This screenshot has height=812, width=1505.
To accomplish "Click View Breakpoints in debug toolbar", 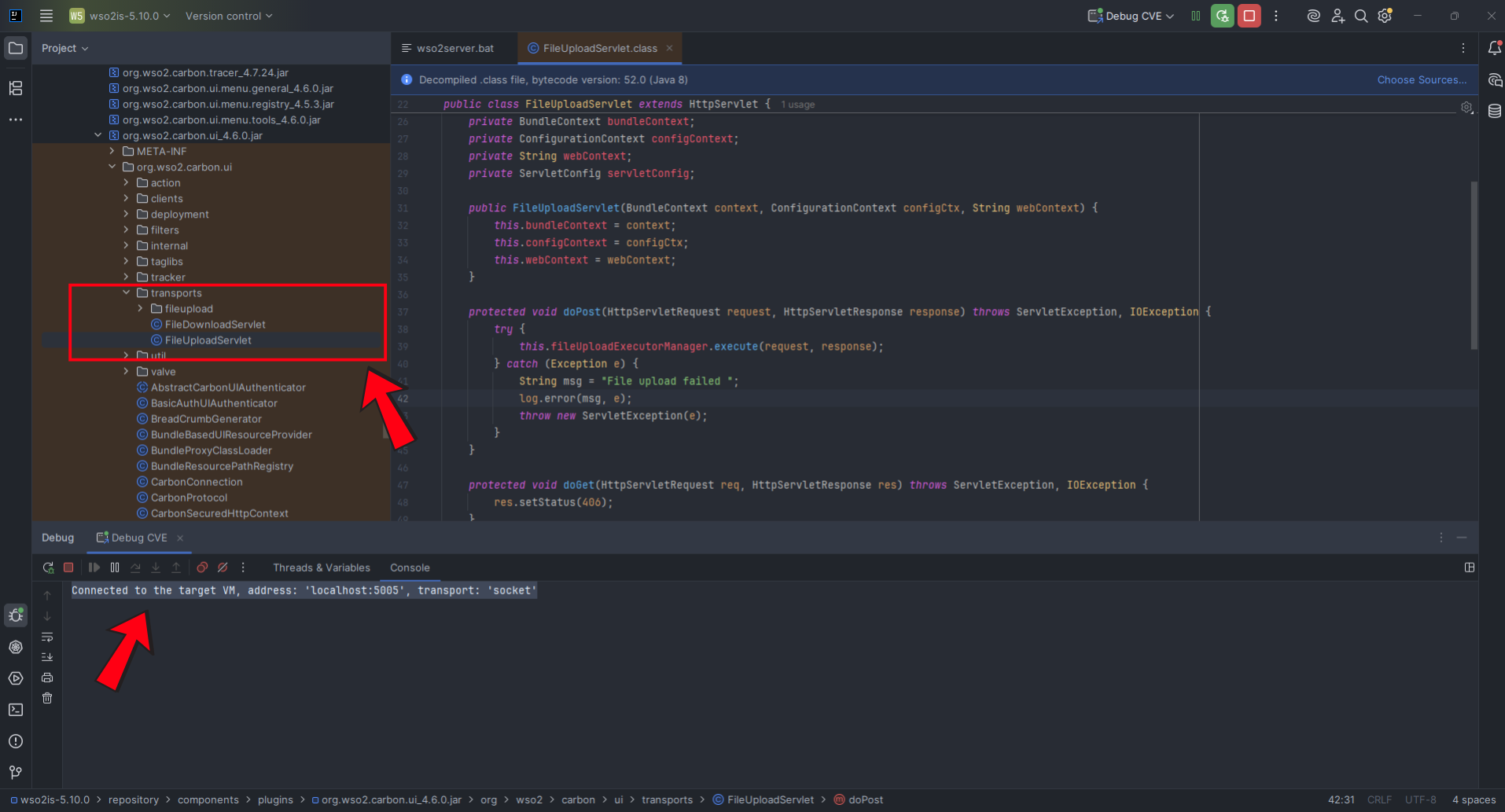I will [202, 568].
